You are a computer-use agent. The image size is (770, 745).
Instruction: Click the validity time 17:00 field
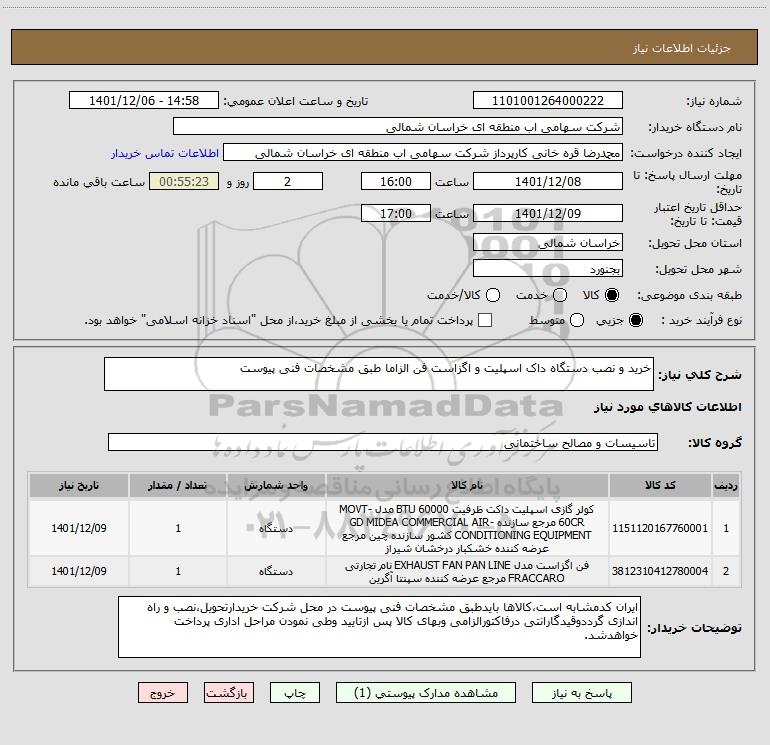coord(396,213)
